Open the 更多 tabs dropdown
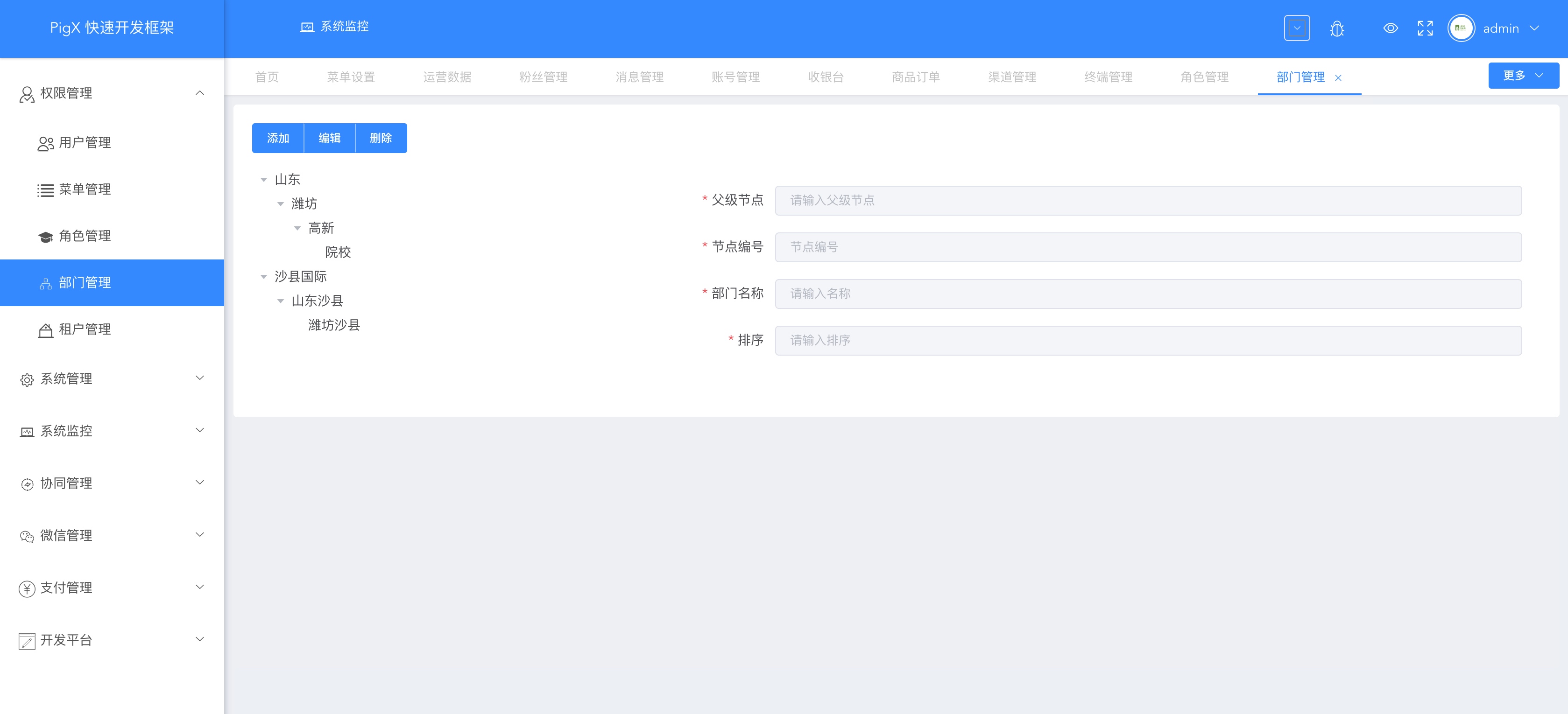This screenshot has width=1568, height=714. (1523, 76)
